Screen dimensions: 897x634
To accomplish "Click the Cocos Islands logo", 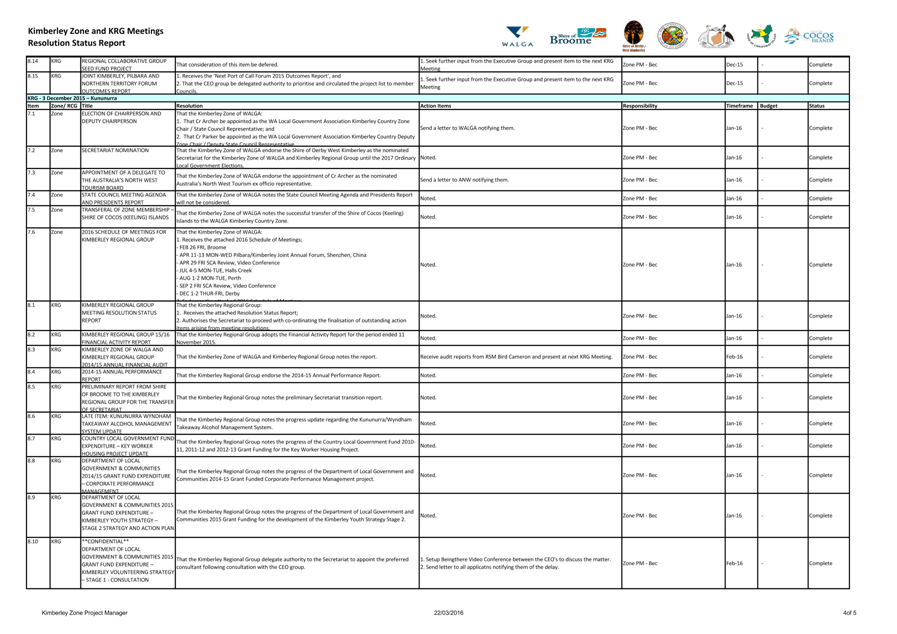I will (x=809, y=36).
